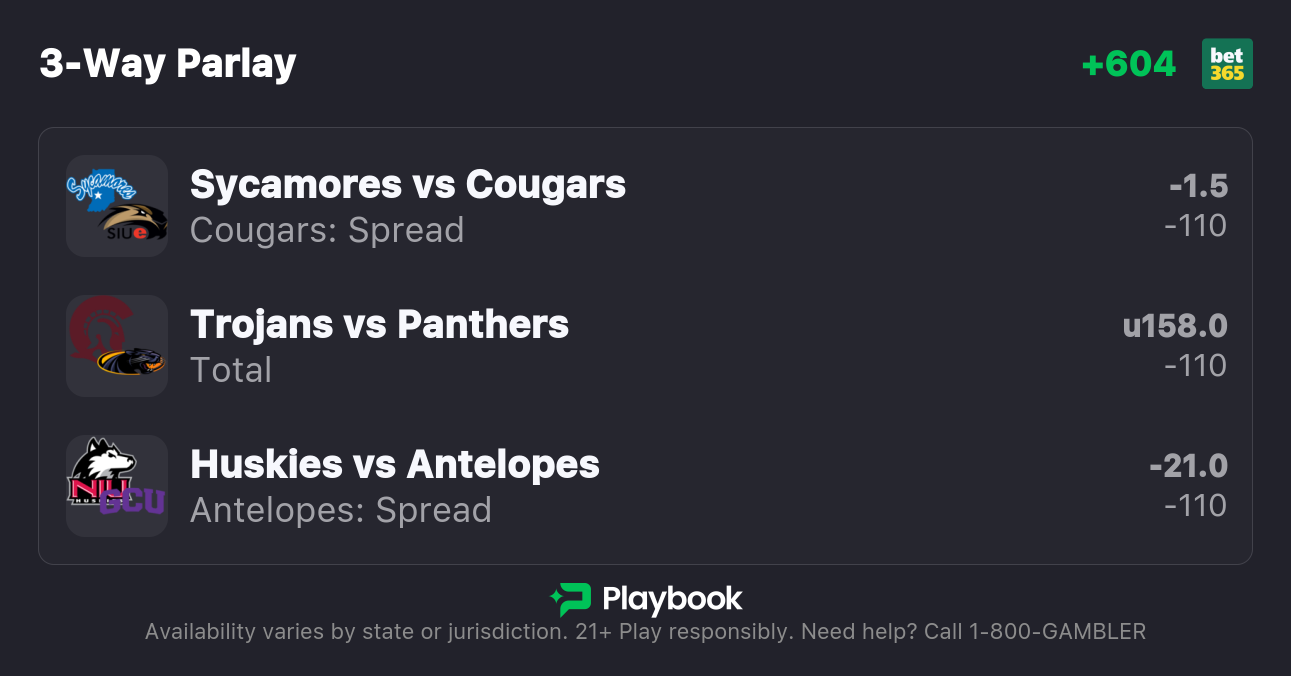1291x676 pixels.
Task: Click the Sycamores vs Cougars team logo
Action: coord(116,206)
